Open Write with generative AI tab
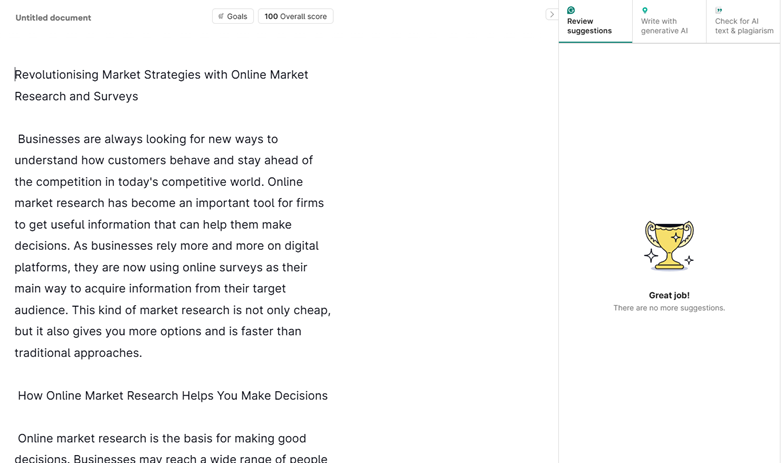 coord(667,21)
